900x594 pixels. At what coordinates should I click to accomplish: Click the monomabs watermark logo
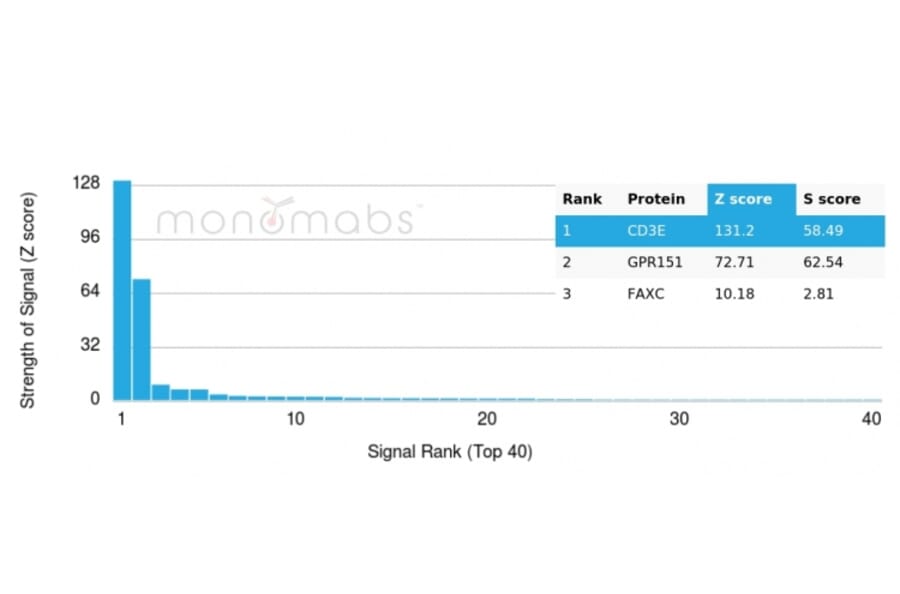point(285,217)
